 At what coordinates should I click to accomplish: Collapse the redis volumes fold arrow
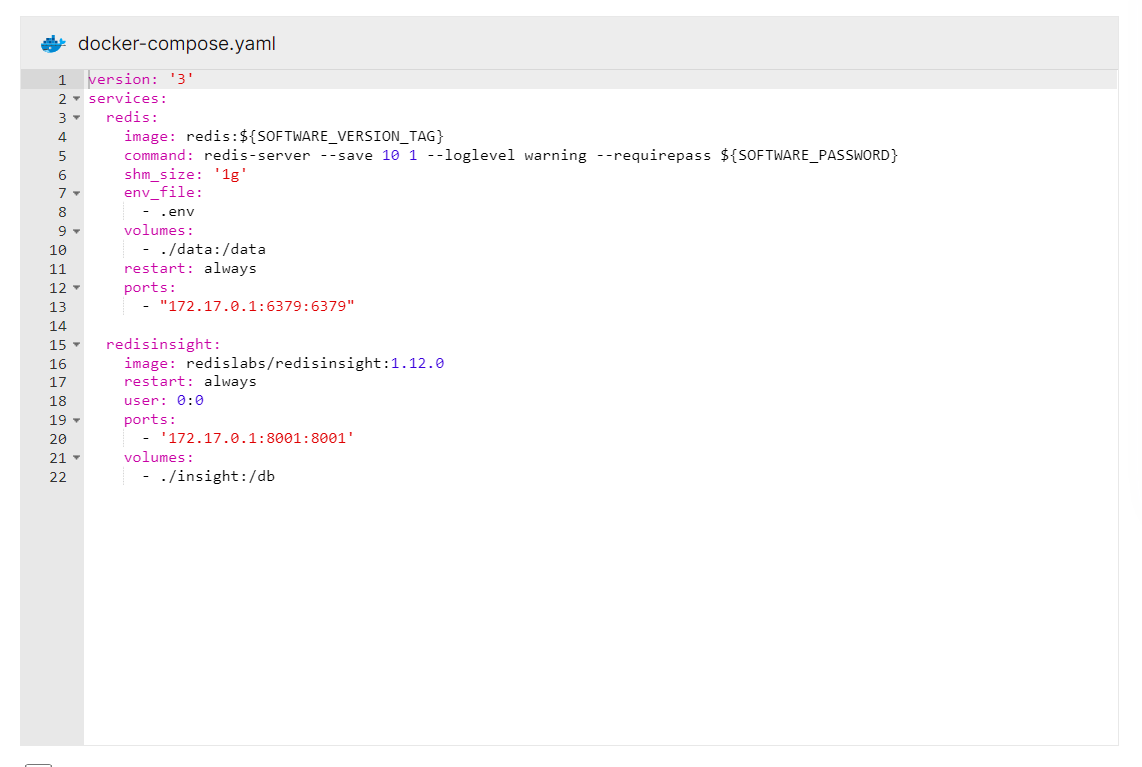point(76,230)
